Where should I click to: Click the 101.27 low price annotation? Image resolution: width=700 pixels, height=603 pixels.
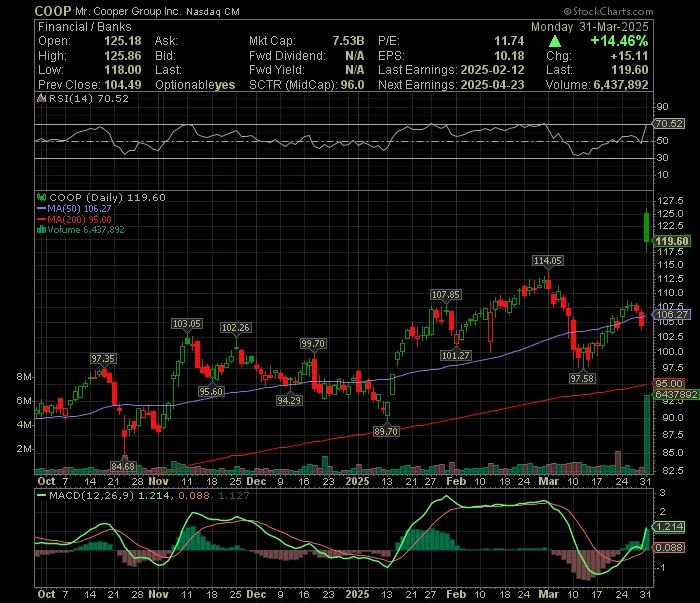pyautogui.click(x=455, y=356)
